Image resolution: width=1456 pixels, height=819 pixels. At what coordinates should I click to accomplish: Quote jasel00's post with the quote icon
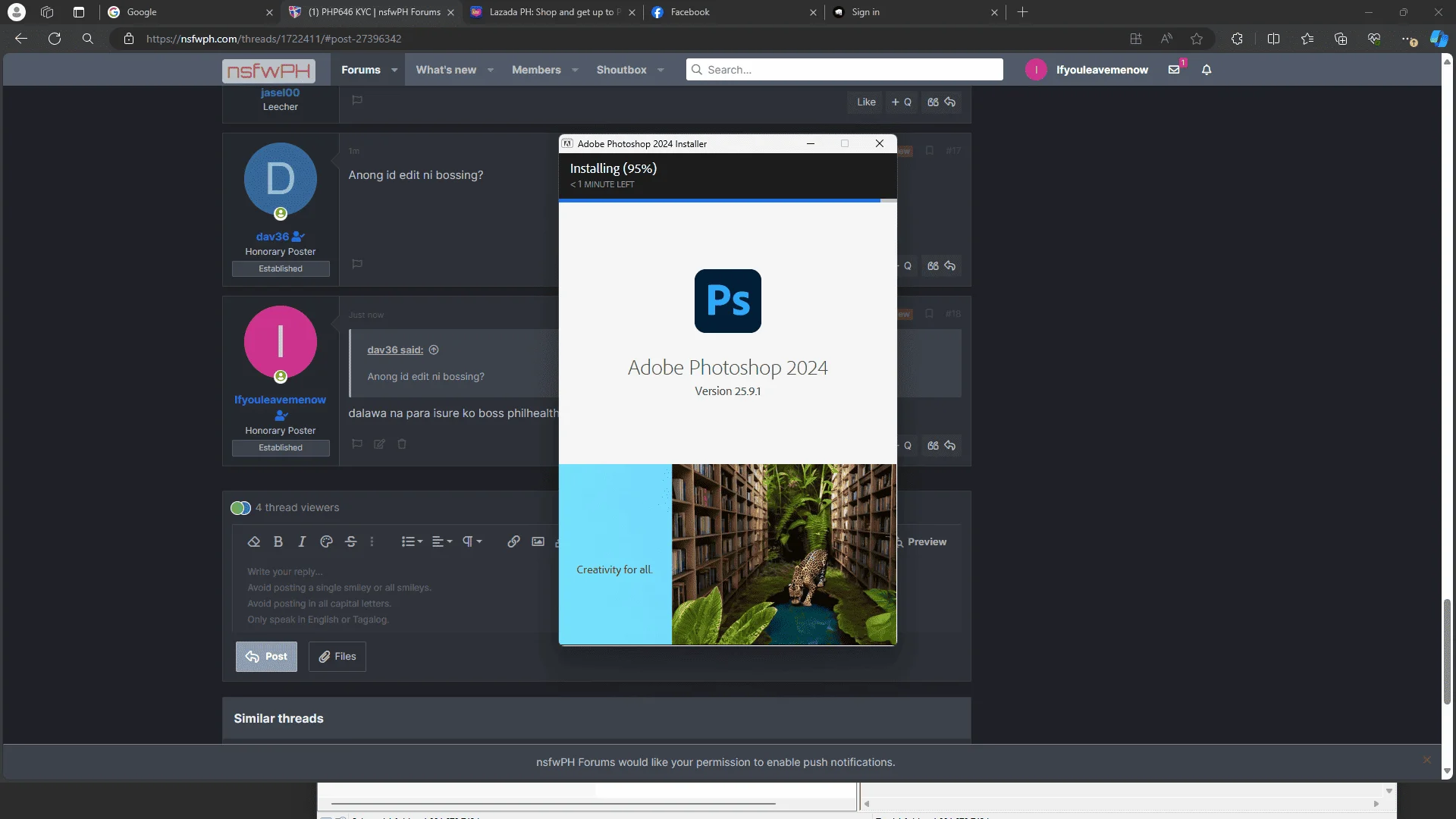933,102
